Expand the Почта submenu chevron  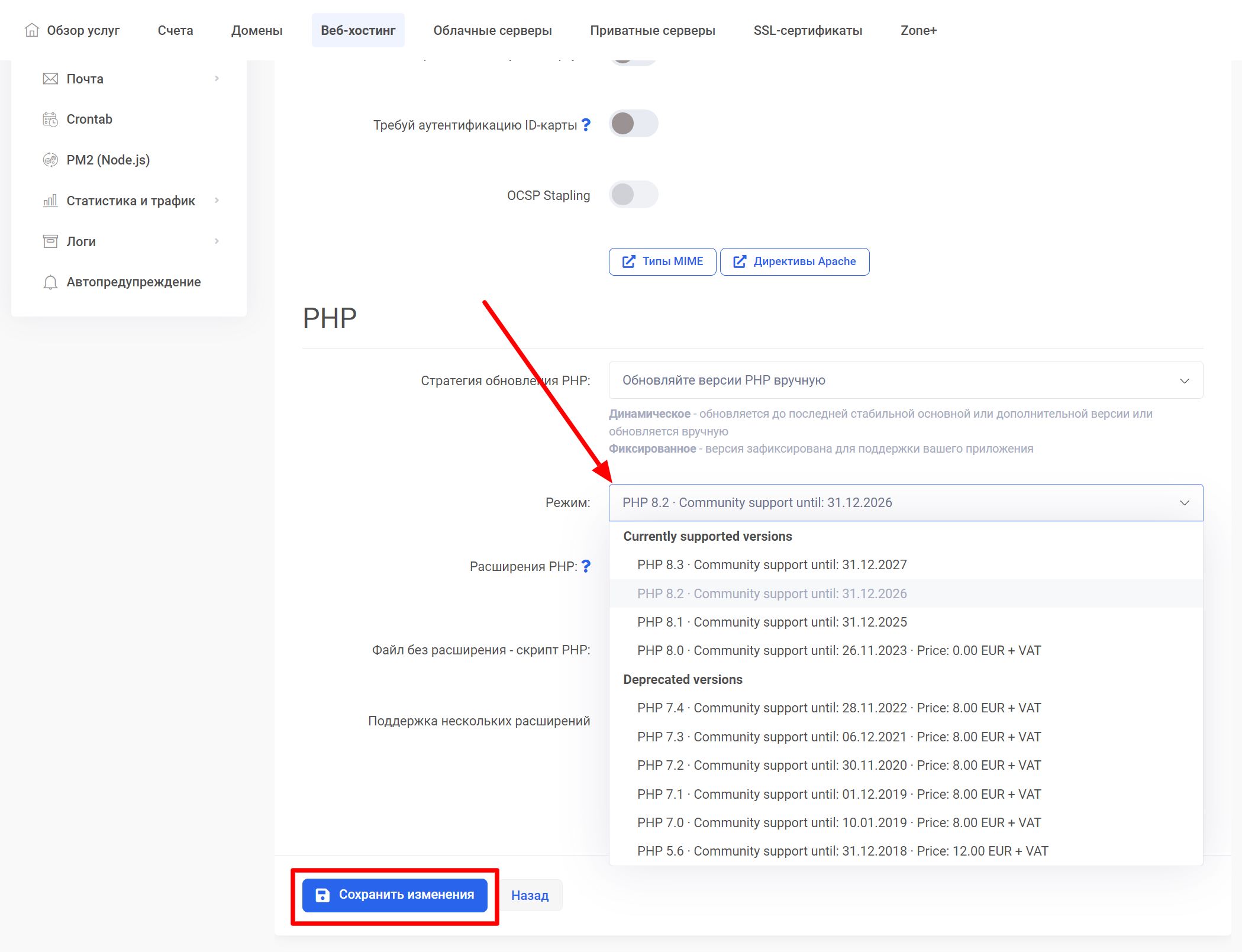[217, 79]
